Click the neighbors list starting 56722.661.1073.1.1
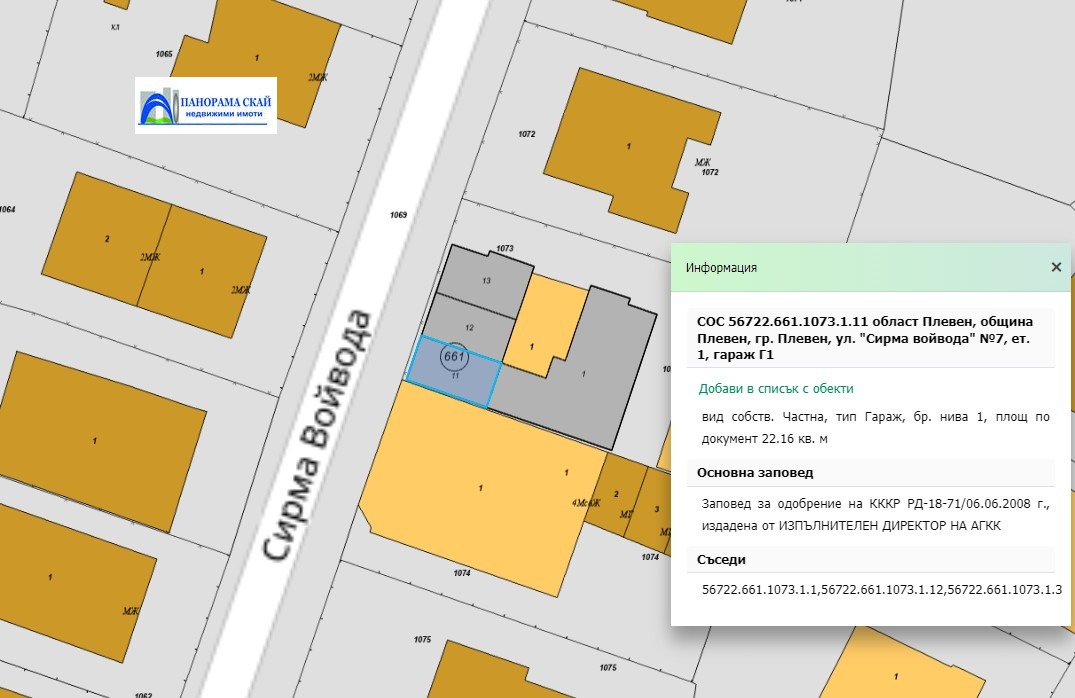1075x698 pixels. [x=882, y=590]
